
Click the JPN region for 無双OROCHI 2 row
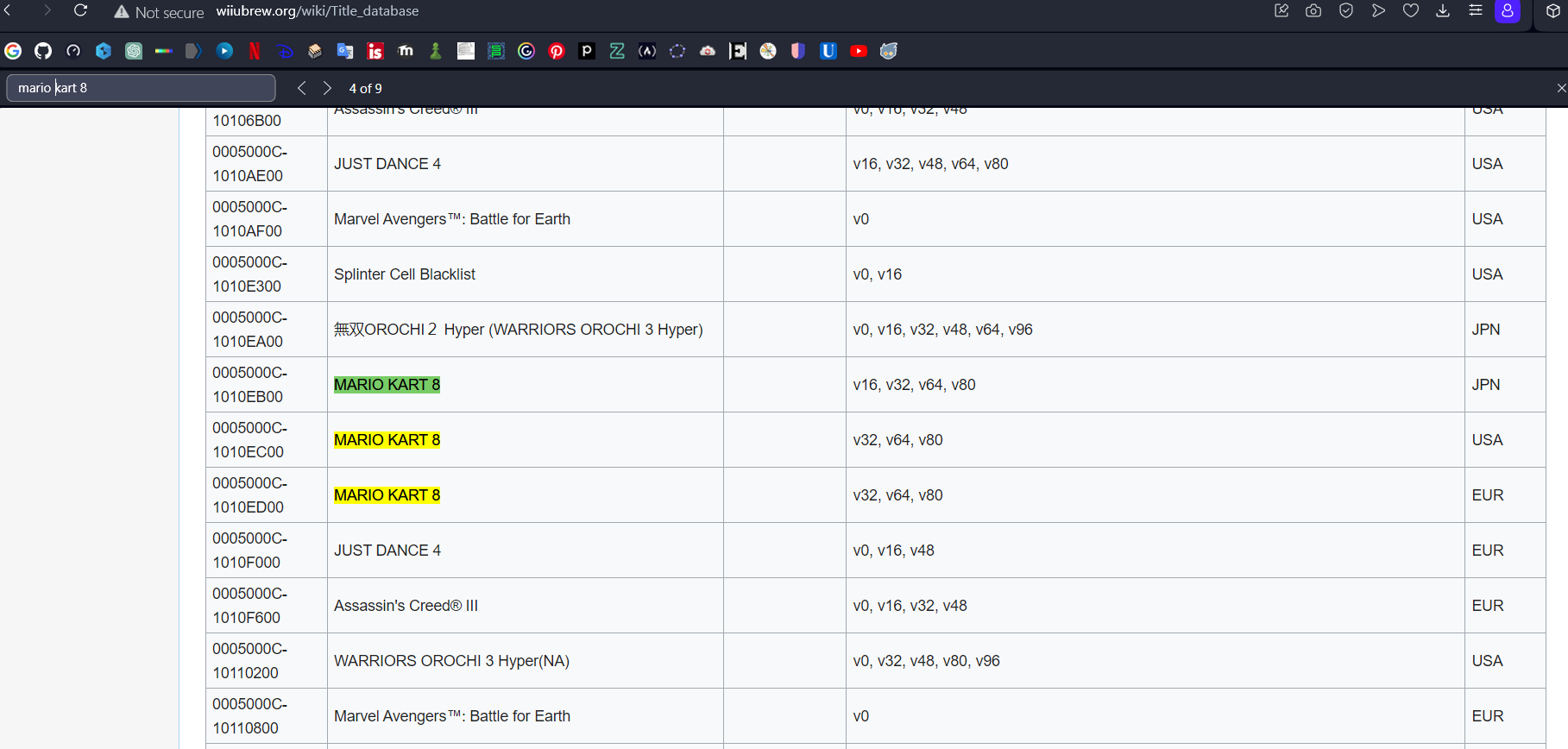1486,330
